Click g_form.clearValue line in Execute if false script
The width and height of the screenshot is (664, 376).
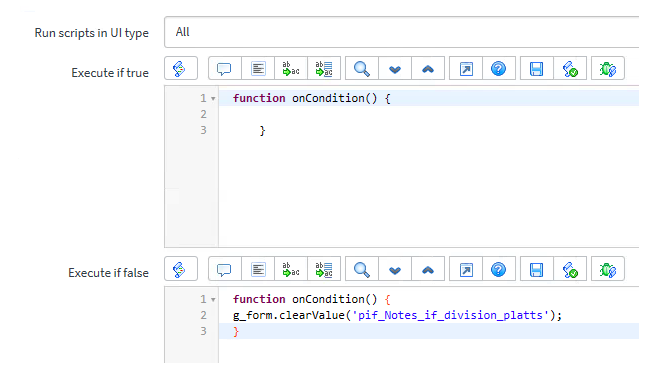[x=397, y=315]
